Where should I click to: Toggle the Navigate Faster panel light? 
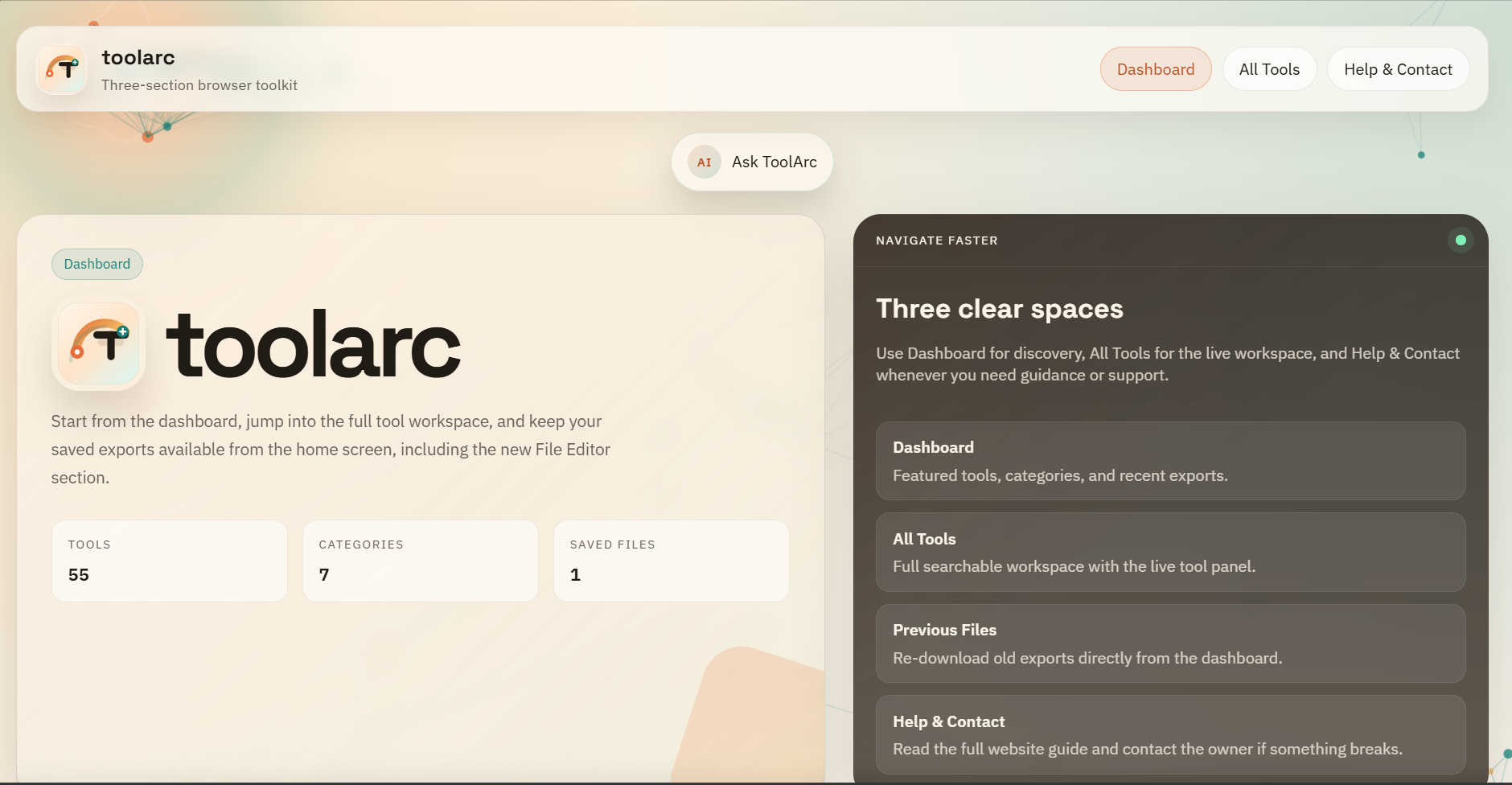pos(1461,239)
